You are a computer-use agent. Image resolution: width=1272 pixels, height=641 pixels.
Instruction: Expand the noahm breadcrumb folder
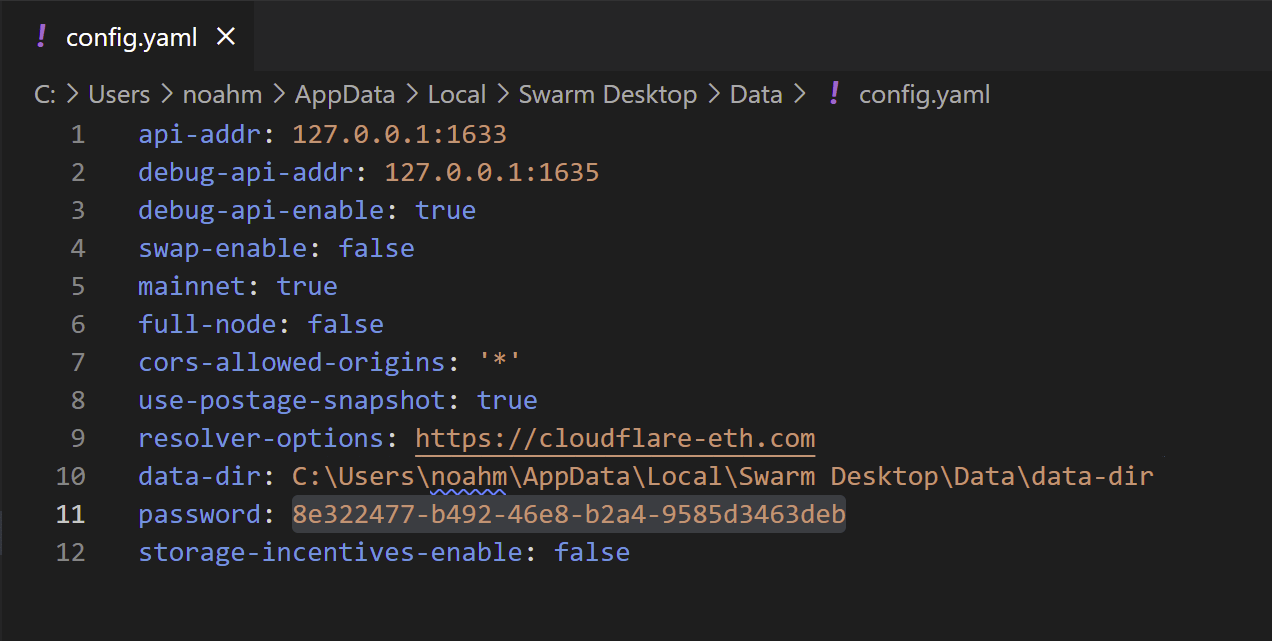(x=222, y=95)
